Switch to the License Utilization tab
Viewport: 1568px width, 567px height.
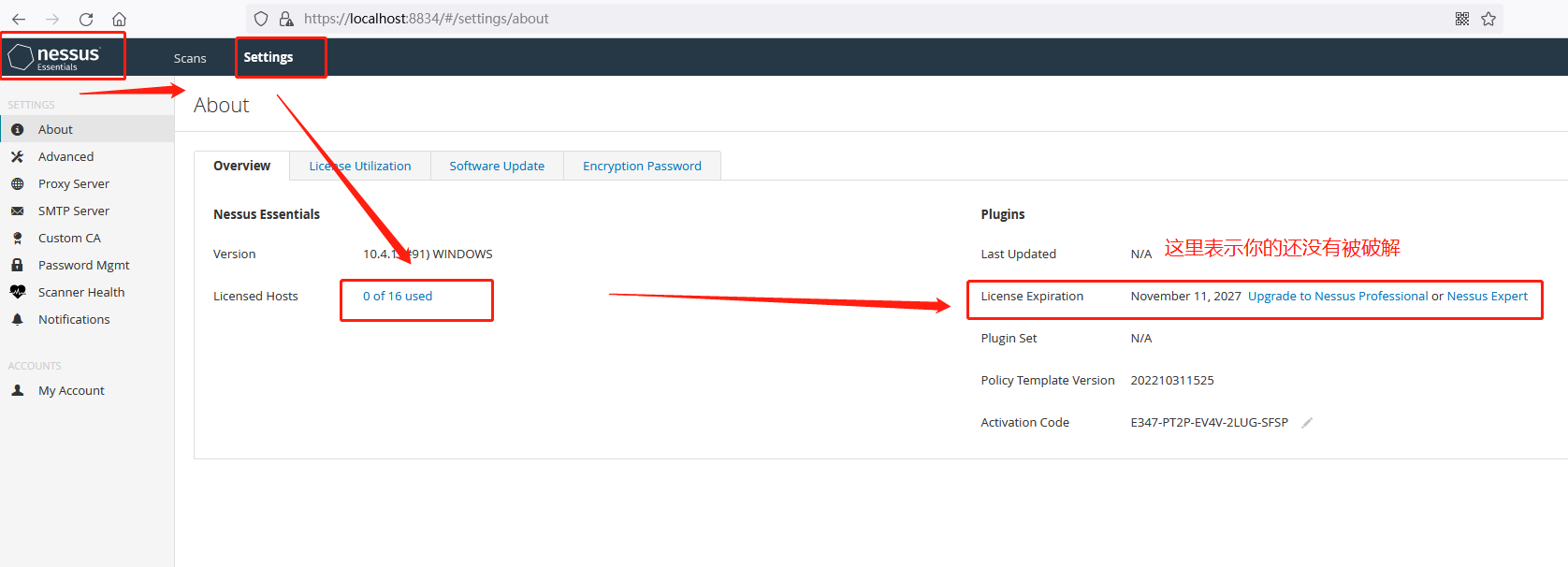tap(360, 166)
